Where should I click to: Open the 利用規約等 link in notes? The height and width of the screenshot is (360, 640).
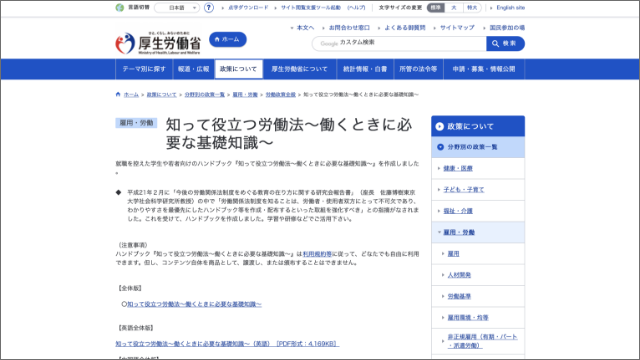click(x=317, y=254)
